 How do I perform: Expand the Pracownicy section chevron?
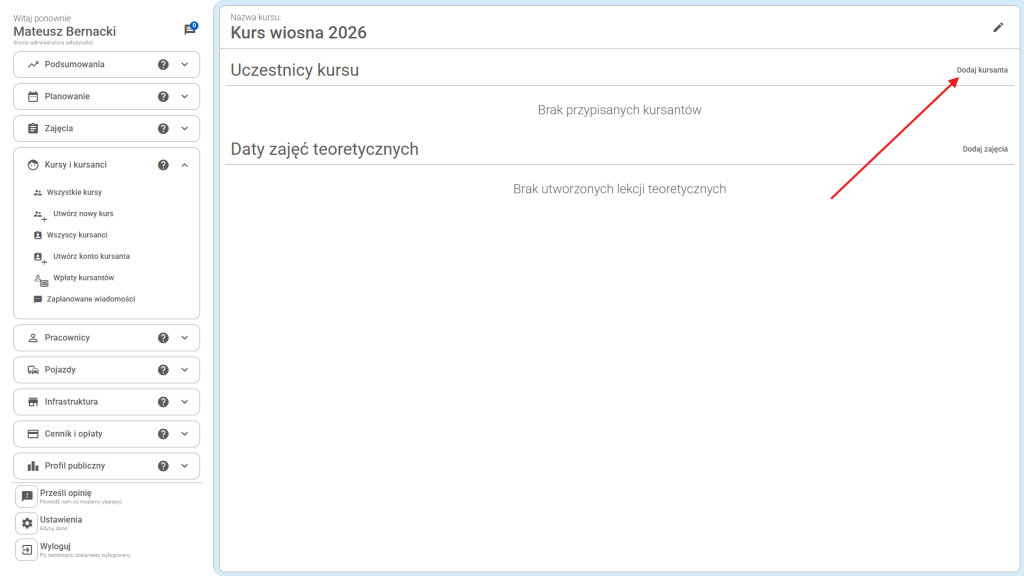click(185, 338)
